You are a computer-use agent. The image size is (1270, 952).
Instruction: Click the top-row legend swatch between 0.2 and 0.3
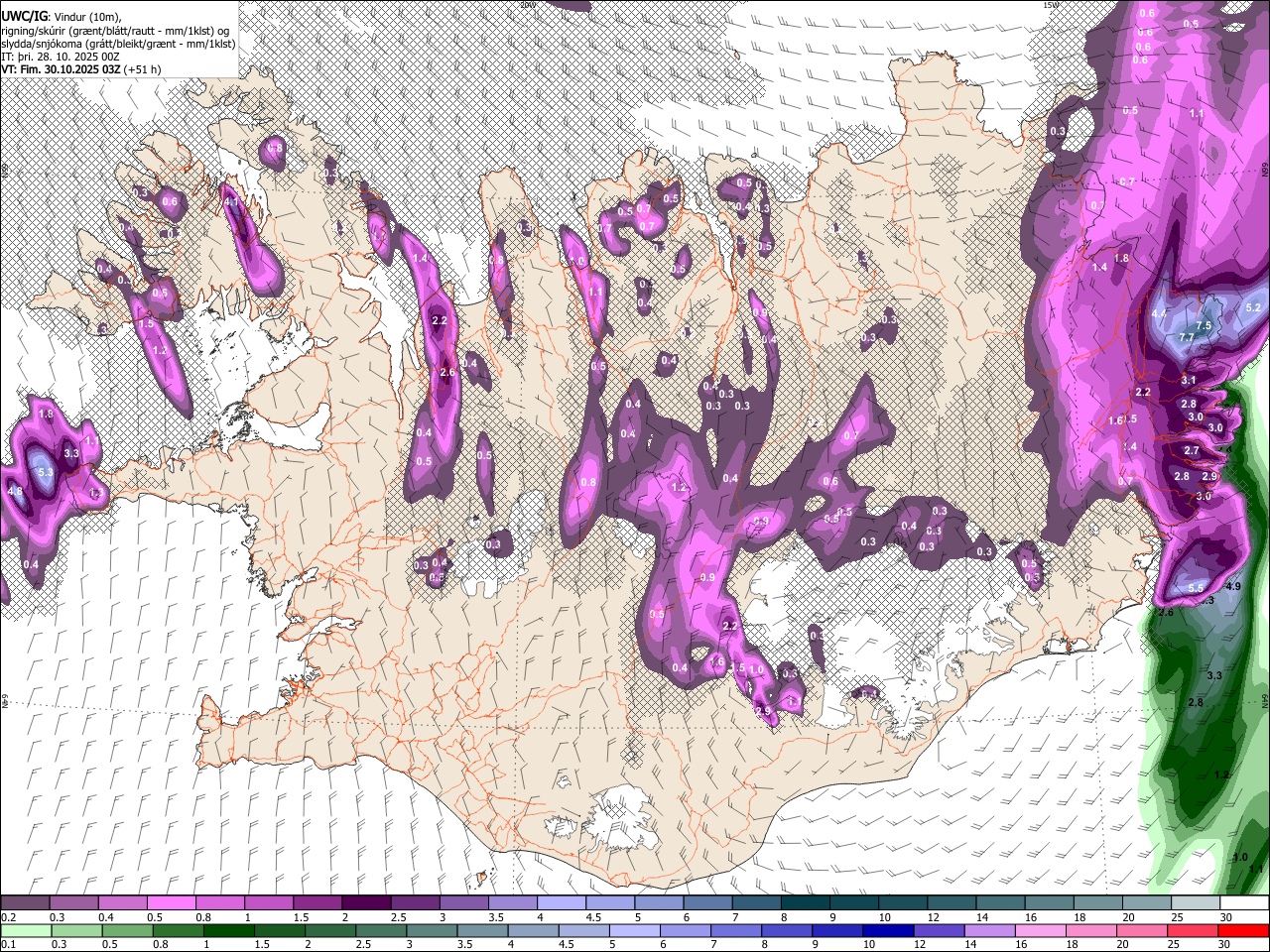(x=25, y=903)
